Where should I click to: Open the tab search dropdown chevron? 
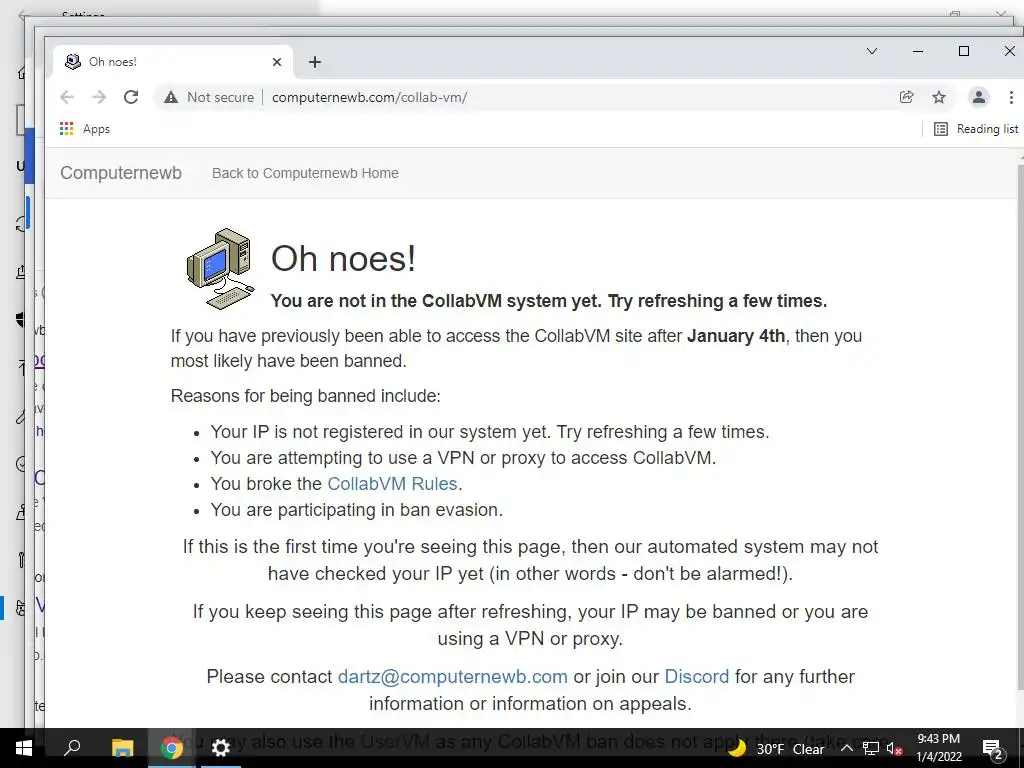[872, 51]
